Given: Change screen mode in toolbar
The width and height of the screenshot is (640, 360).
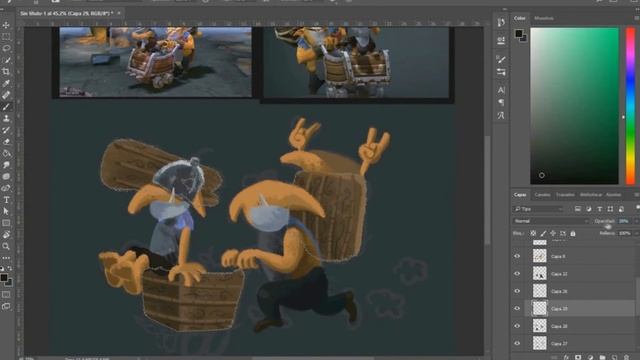Looking at the screenshot, I should click(x=6, y=306).
